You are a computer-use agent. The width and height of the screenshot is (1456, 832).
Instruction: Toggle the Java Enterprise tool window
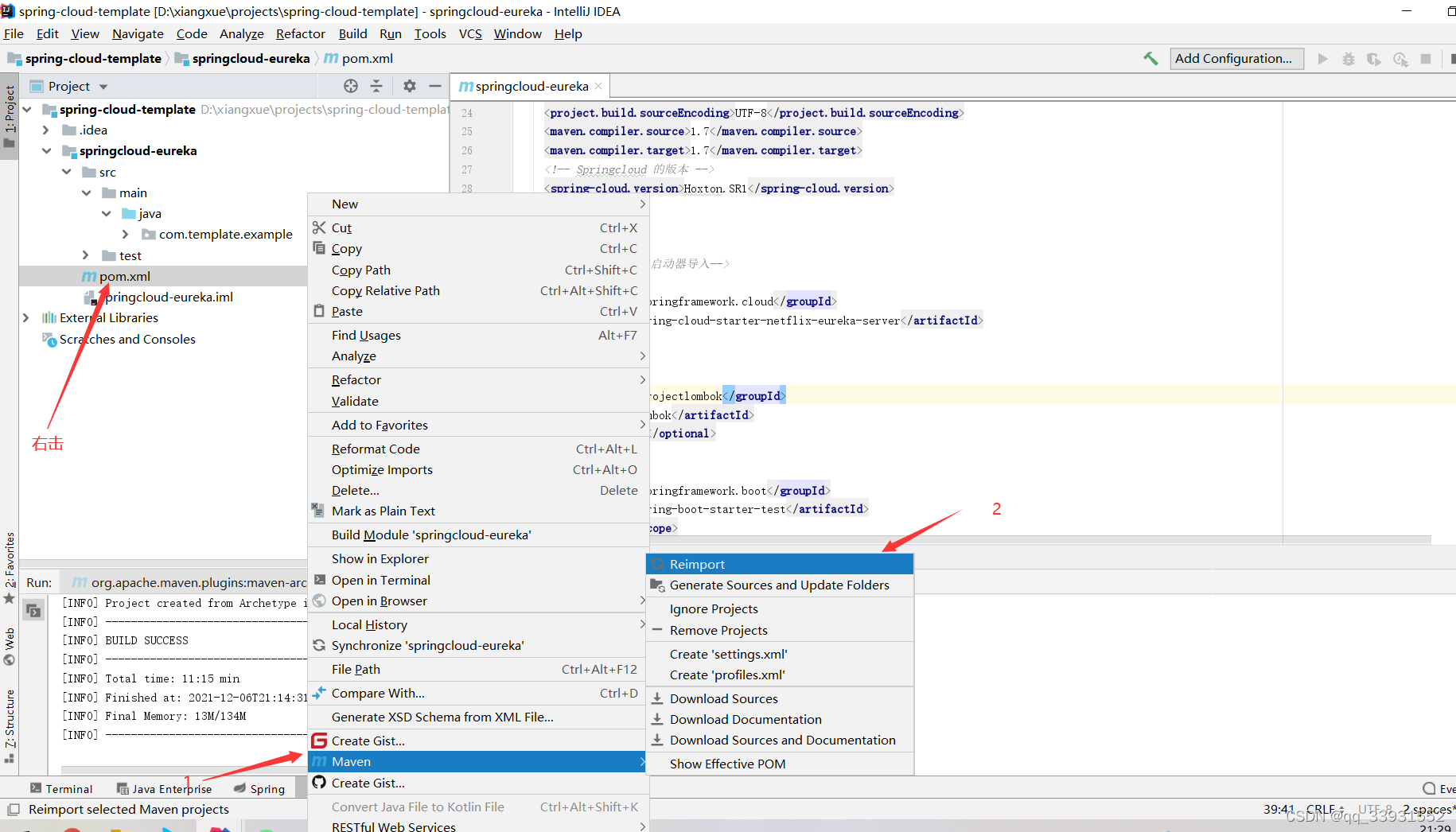164,788
